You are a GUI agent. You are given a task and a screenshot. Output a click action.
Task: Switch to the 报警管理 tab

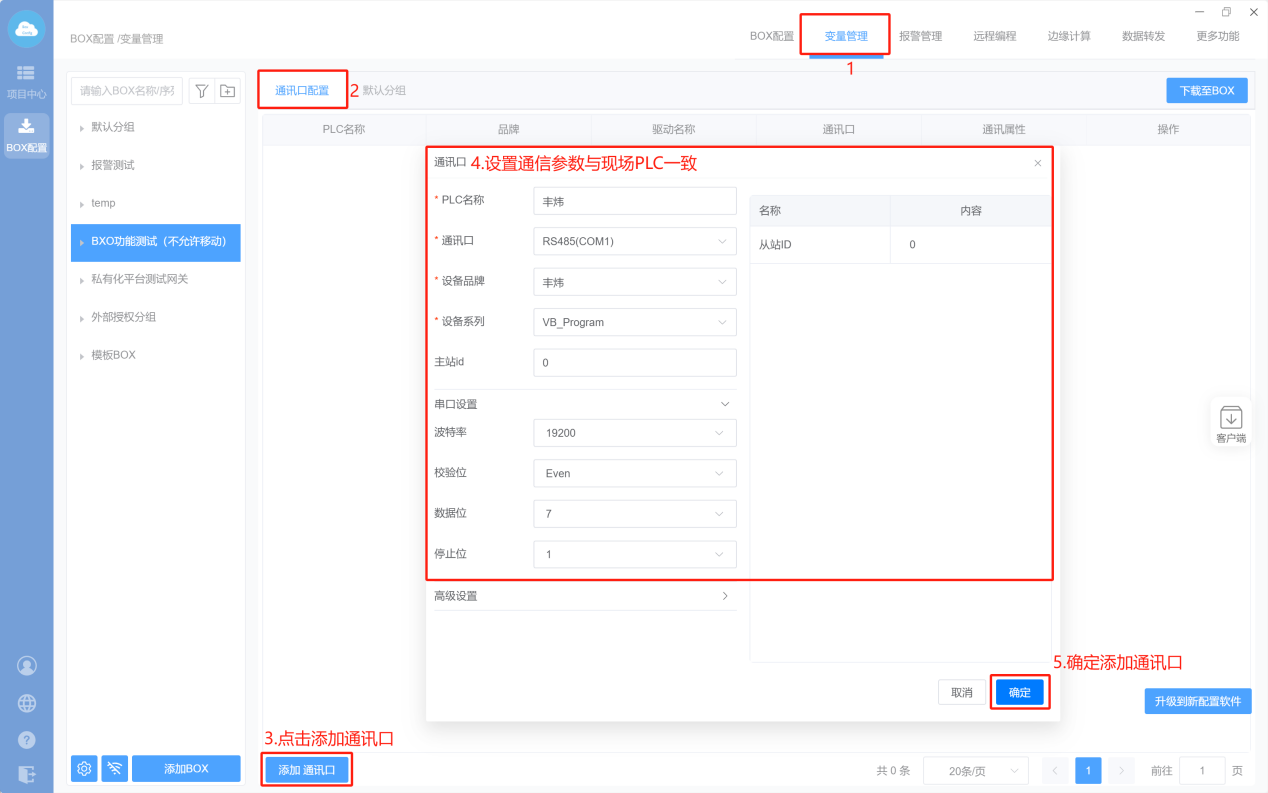click(x=920, y=36)
